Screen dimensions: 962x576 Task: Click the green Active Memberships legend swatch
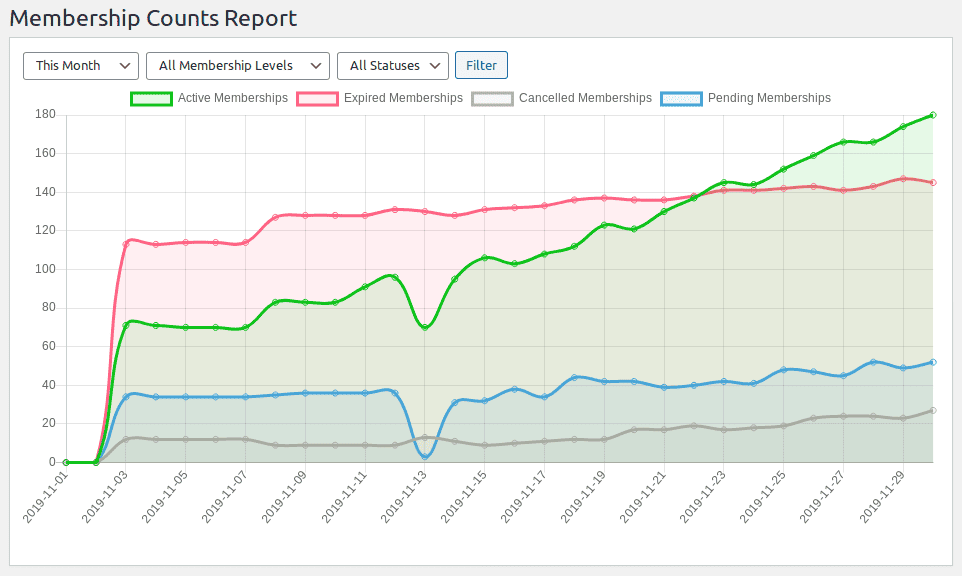tap(152, 98)
